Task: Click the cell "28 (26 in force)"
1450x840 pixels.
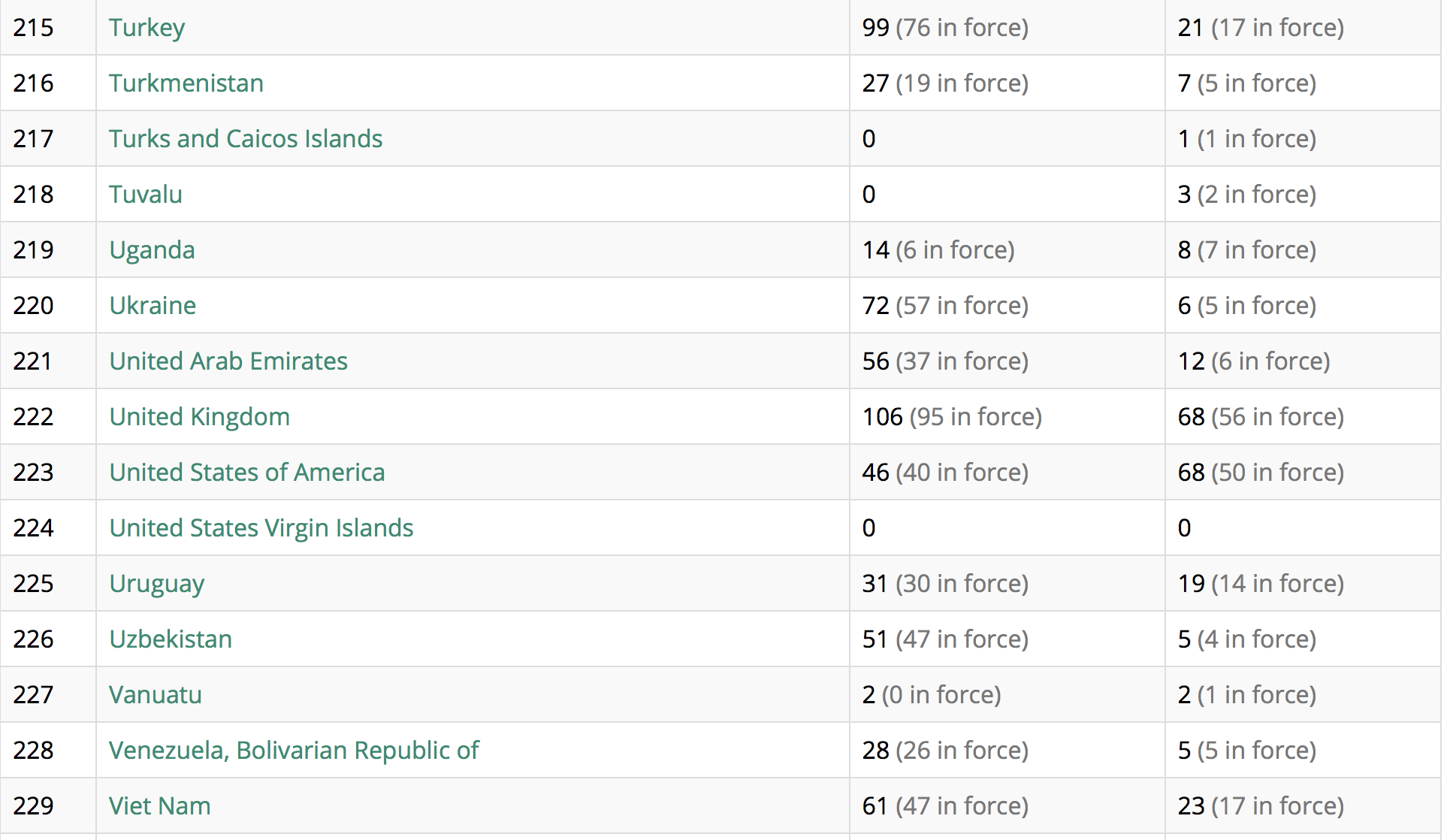Action: [1007, 751]
